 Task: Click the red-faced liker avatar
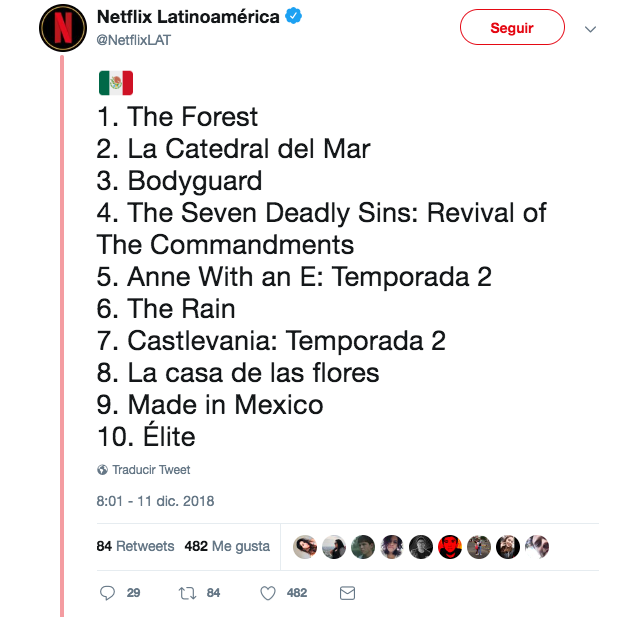click(x=450, y=546)
